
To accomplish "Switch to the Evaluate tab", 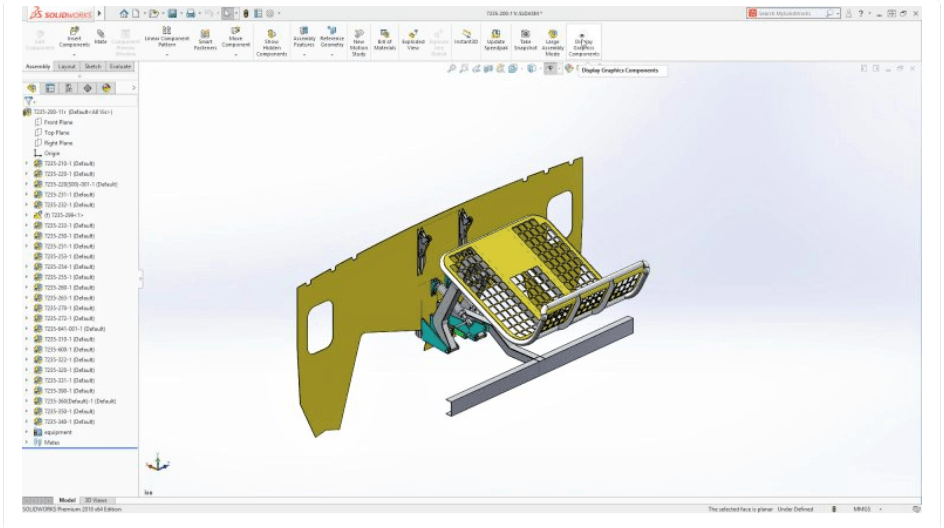I will point(120,66).
